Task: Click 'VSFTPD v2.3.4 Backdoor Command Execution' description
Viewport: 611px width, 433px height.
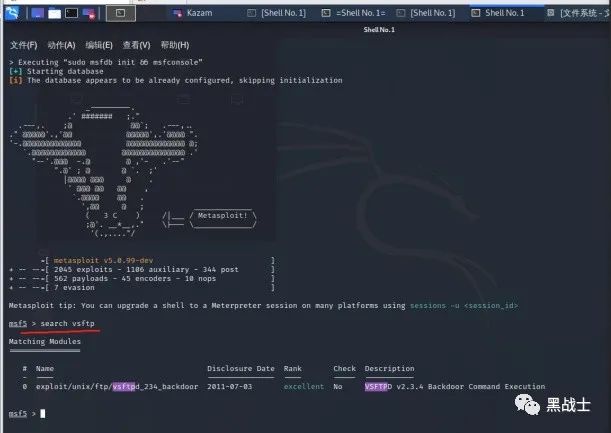Action: [455, 387]
